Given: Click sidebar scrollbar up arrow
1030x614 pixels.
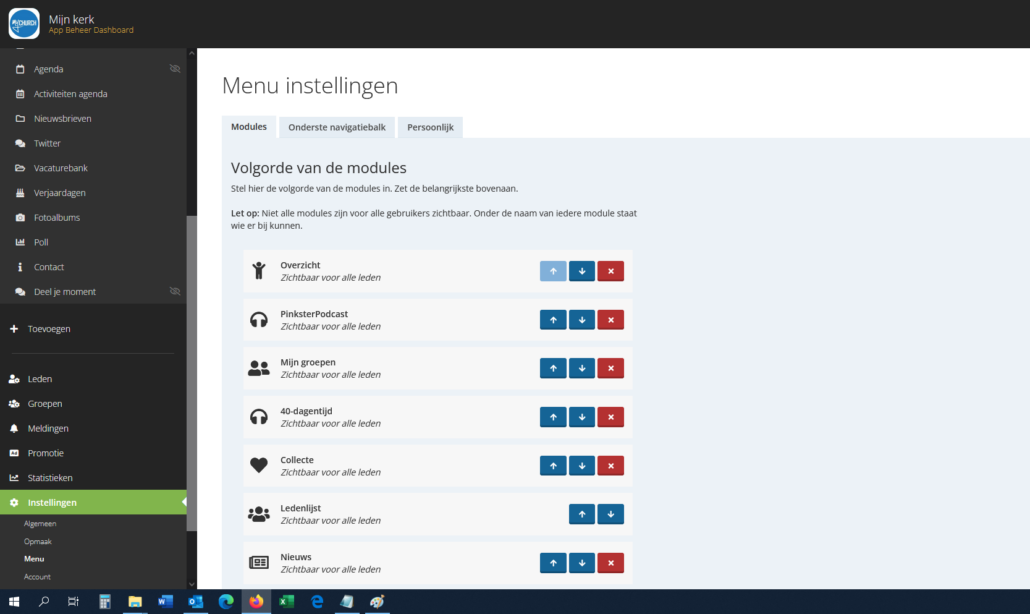Looking at the screenshot, I should point(192,53).
